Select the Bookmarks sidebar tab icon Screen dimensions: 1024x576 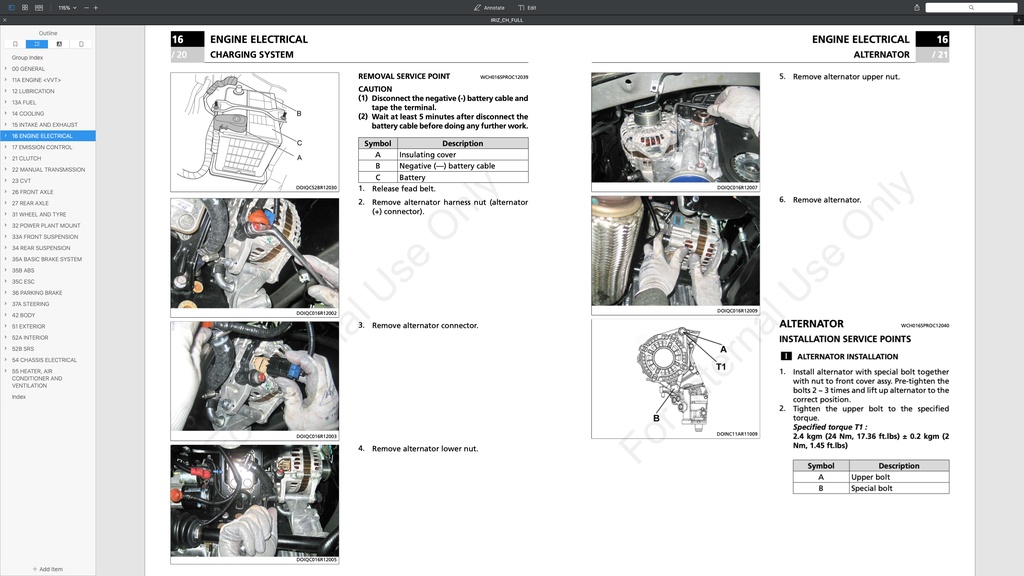(x=15, y=44)
